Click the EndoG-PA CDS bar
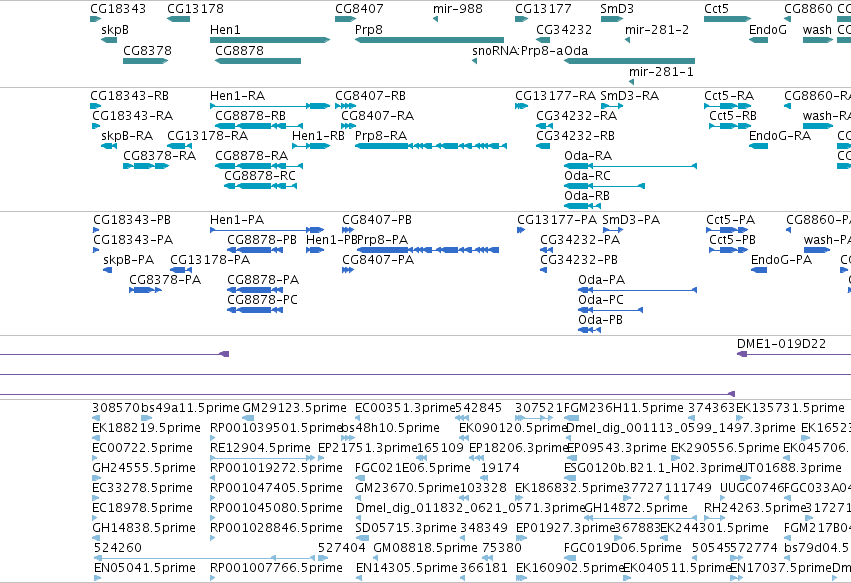The width and height of the screenshot is (851, 583). point(759,270)
